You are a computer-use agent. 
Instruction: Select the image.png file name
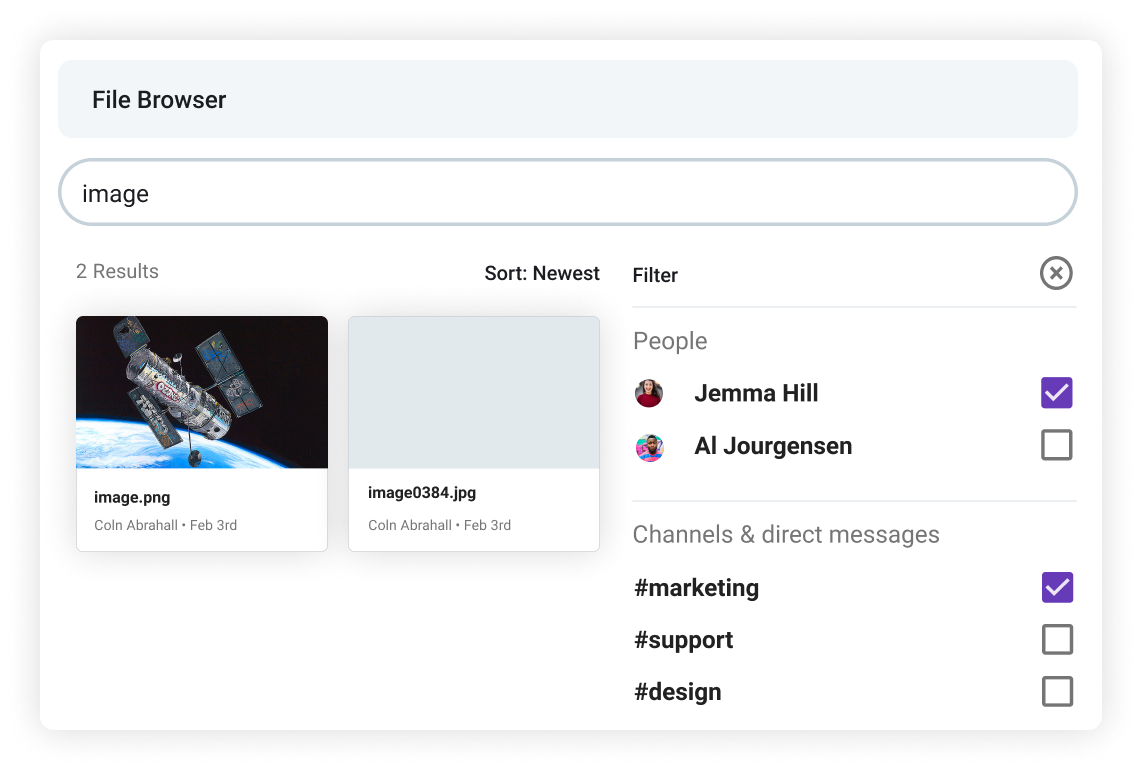point(132,497)
